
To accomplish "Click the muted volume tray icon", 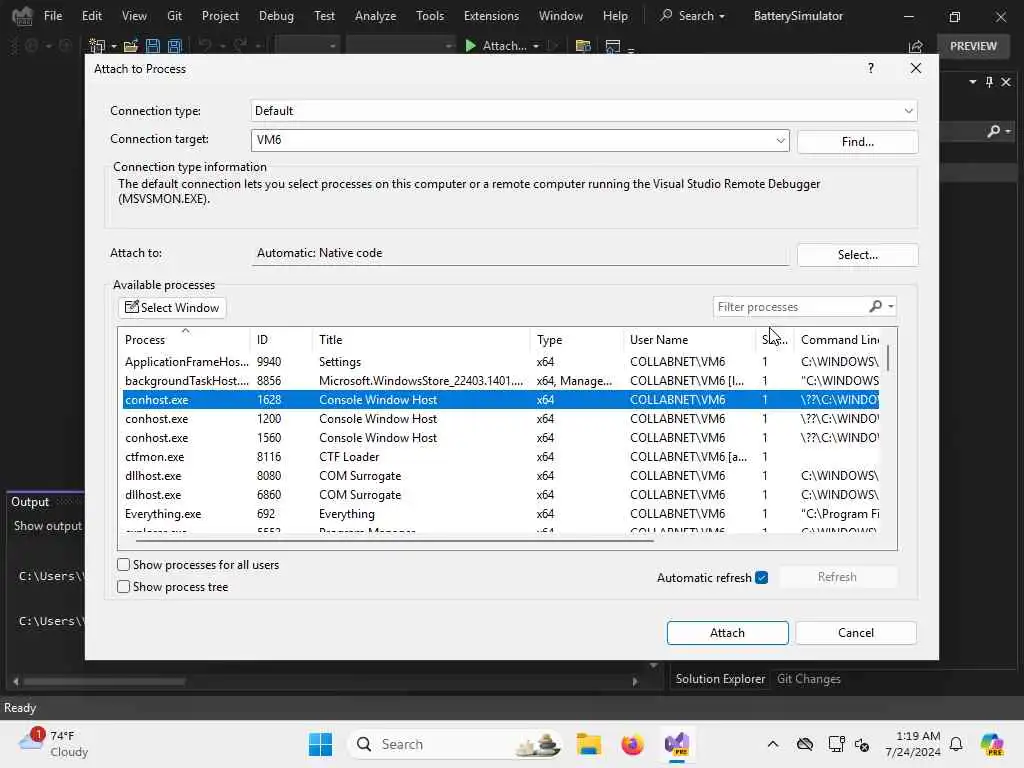I will pyautogui.click(x=862, y=744).
